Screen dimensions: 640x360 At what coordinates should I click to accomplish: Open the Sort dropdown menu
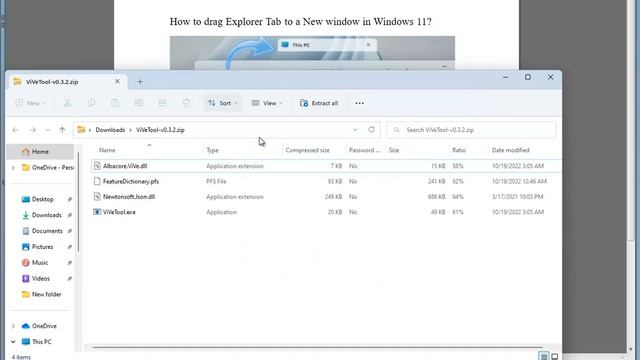click(222, 103)
